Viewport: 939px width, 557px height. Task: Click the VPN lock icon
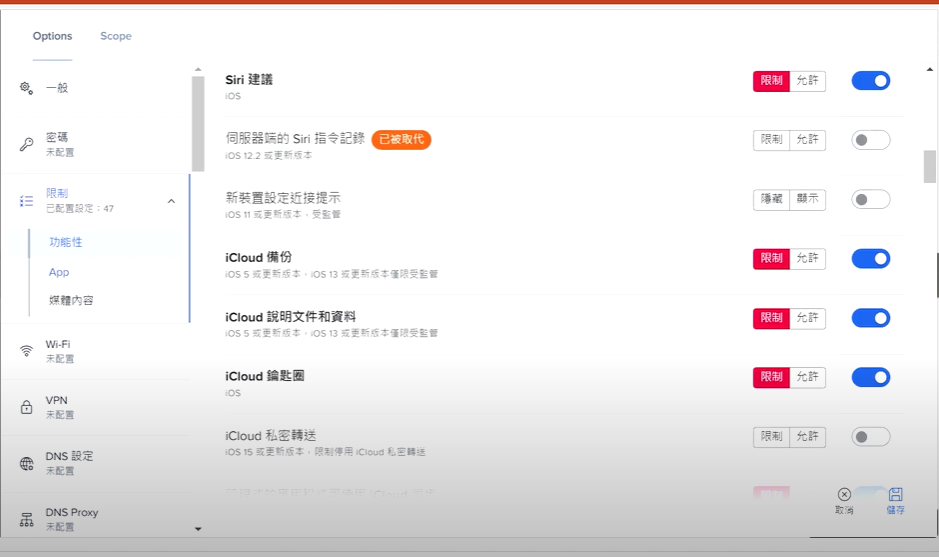[x=26, y=407]
